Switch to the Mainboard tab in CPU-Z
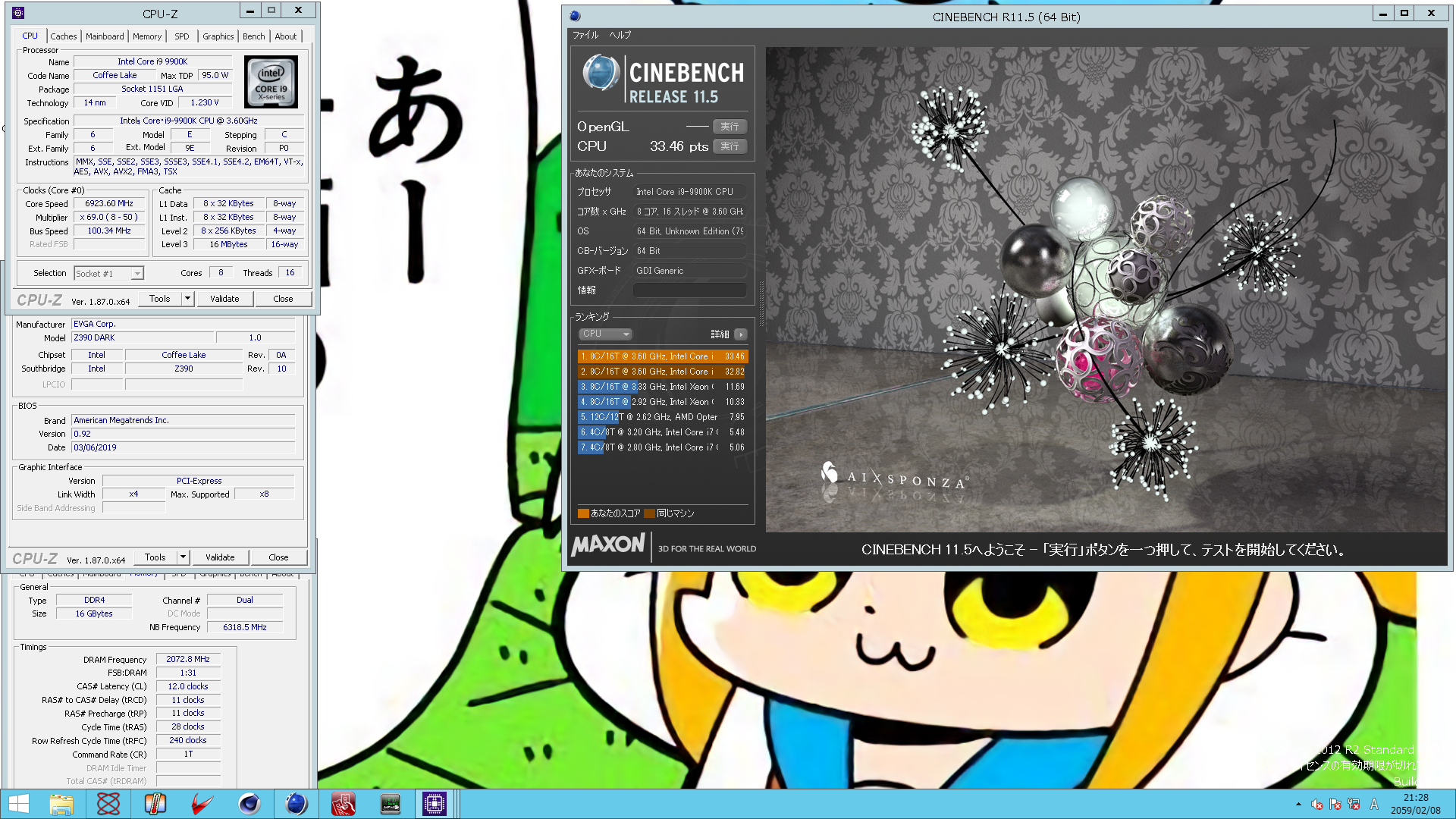The image size is (1456, 819). tap(105, 36)
